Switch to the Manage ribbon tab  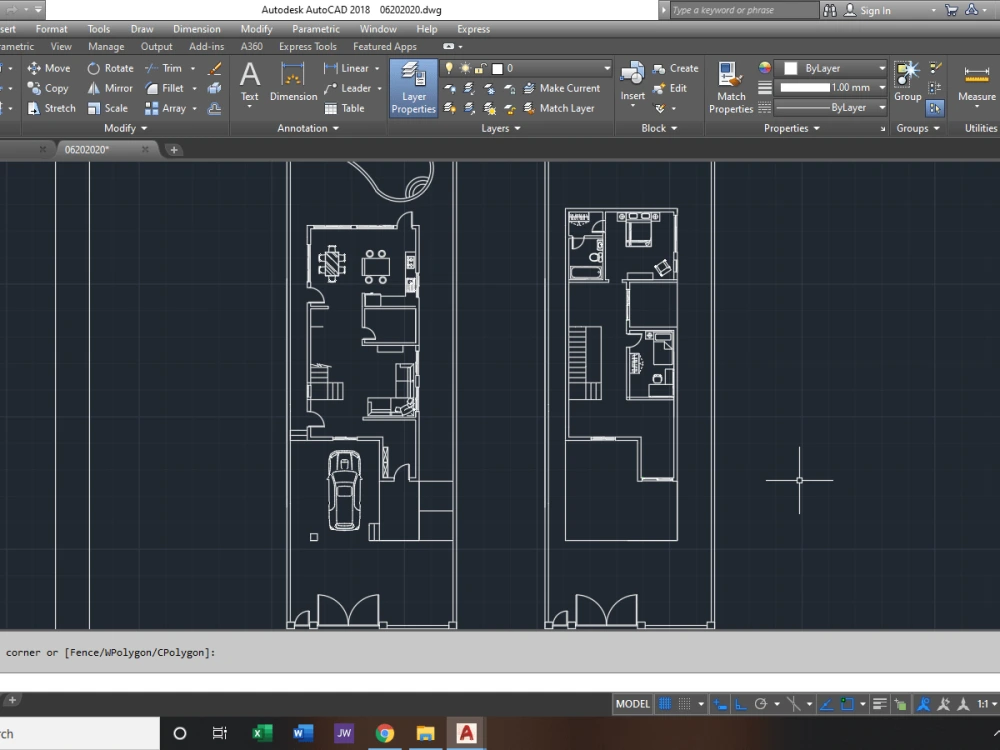click(x=106, y=47)
